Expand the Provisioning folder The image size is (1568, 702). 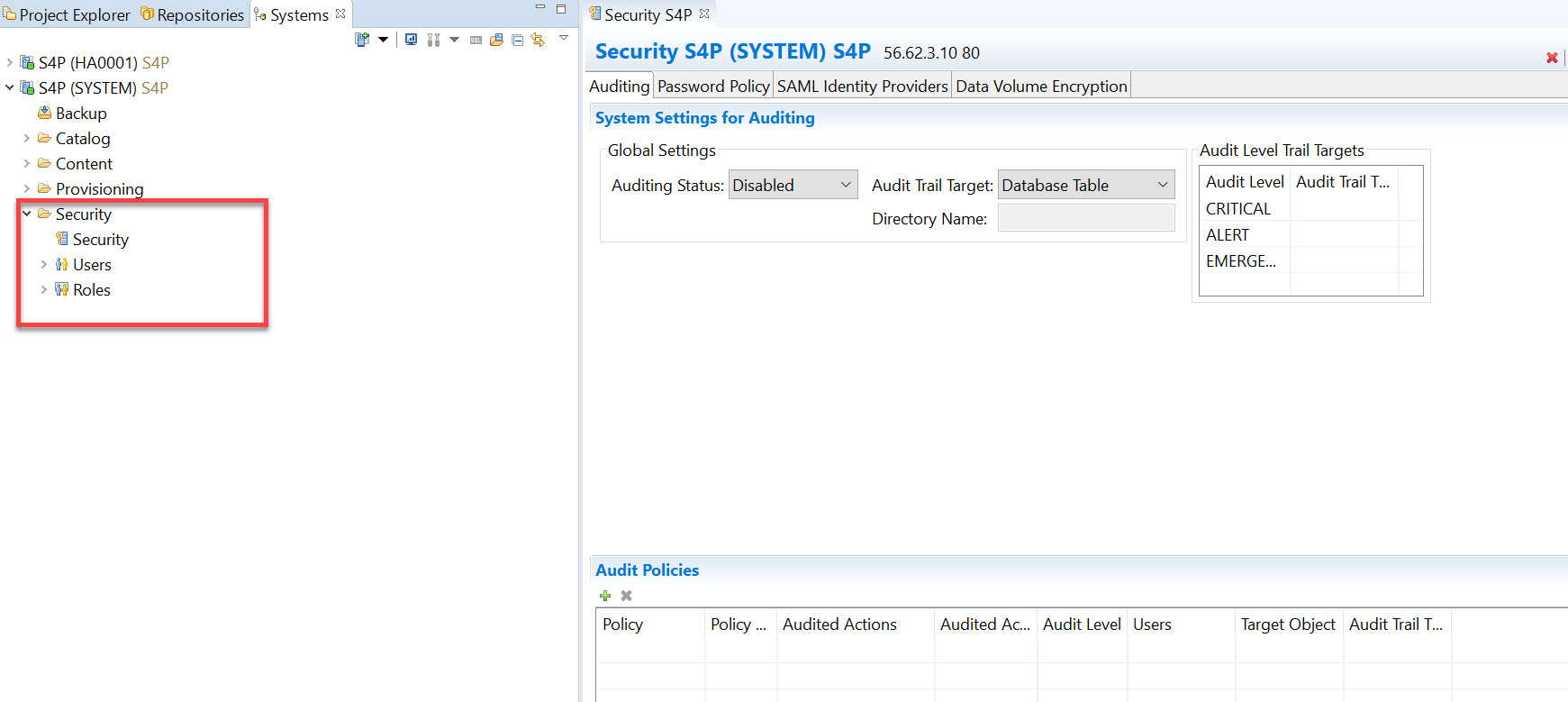coord(27,188)
